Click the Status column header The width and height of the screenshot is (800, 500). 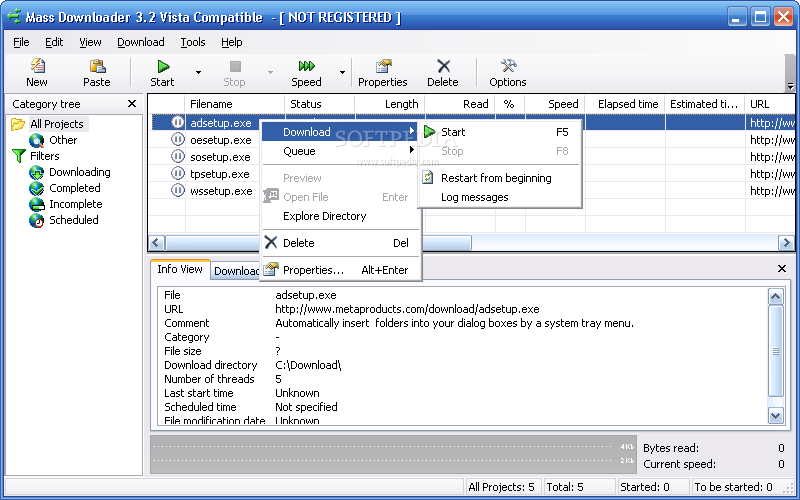pyautogui.click(x=319, y=104)
